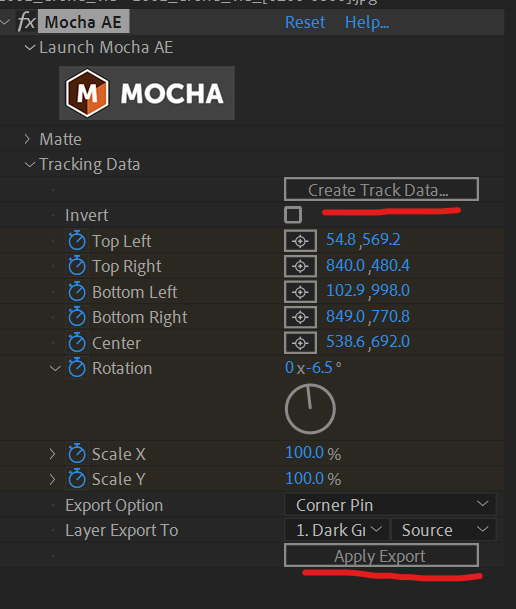
Task: Collapse the Mocha AE effect
Action: [5, 22]
